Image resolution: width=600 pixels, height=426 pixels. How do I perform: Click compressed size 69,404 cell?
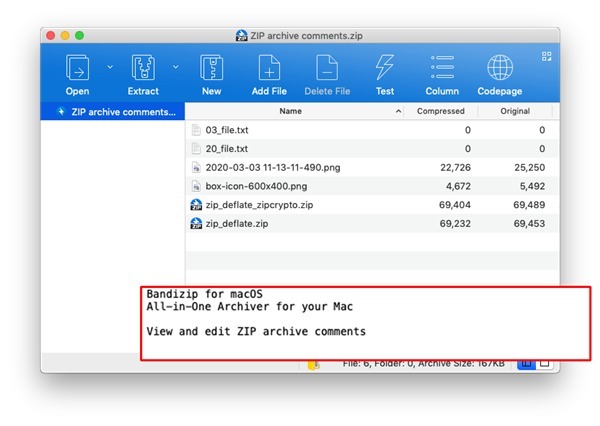click(455, 205)
